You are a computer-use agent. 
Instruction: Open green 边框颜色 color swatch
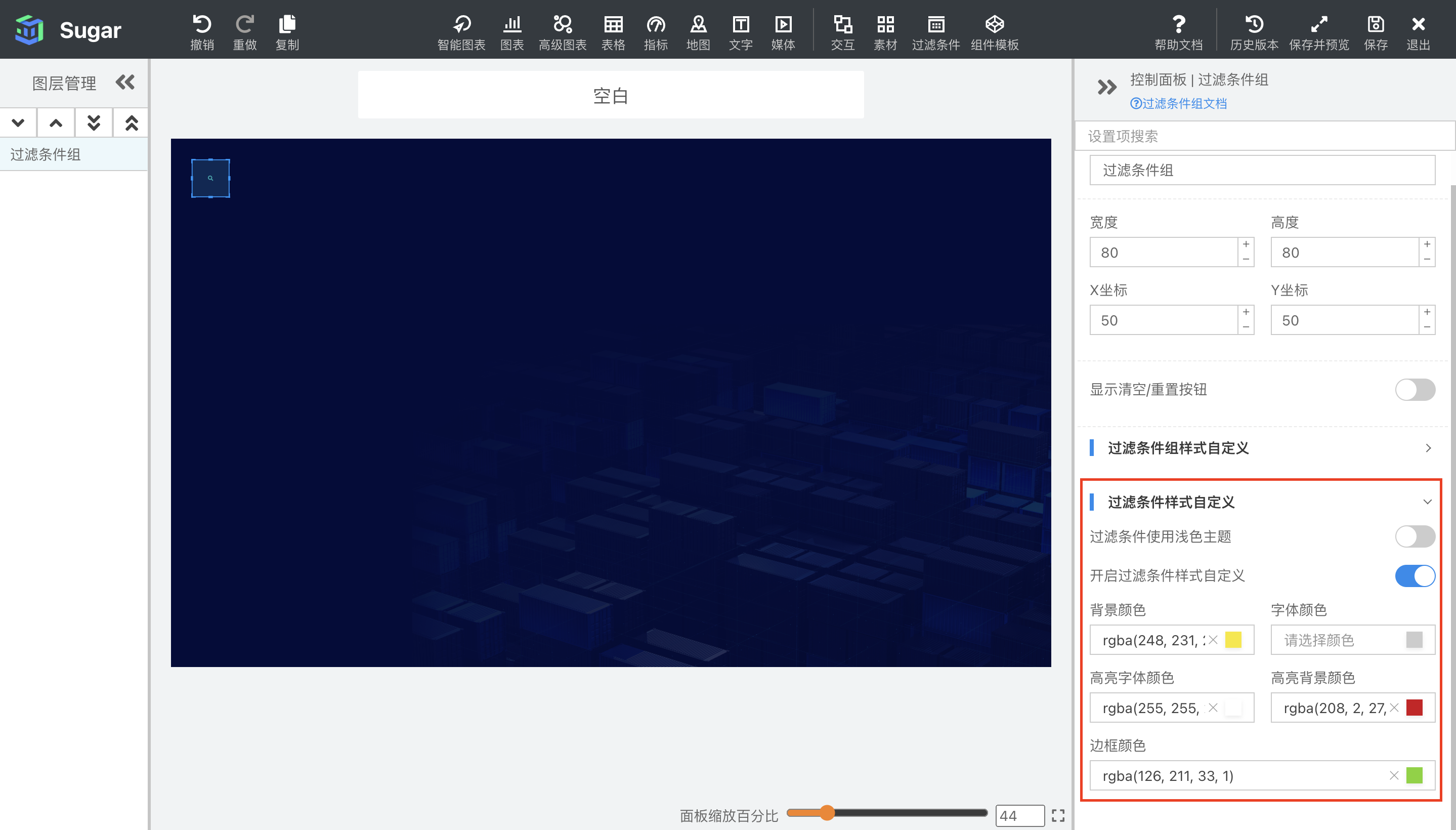[x=1415, y=776]
